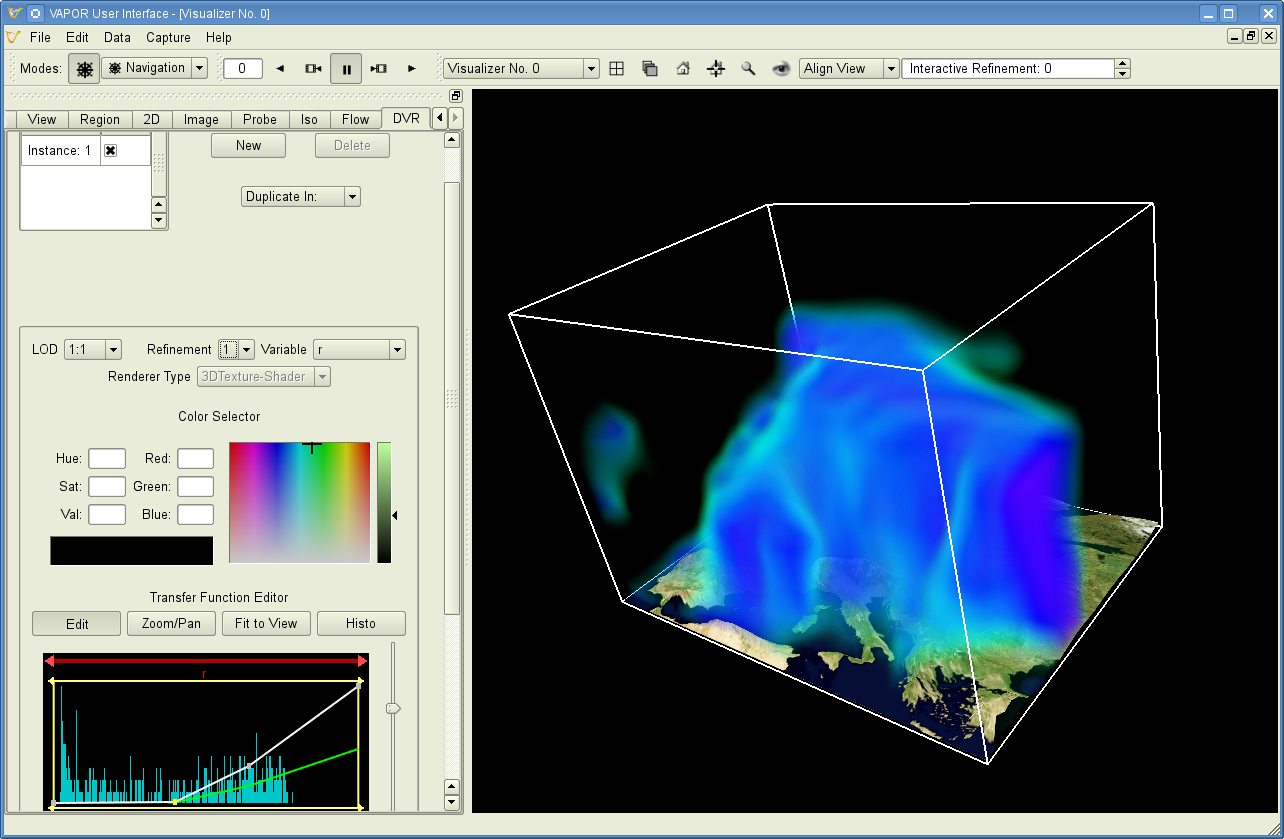Click the center view crosshair icon
Screen dimensions: 1284x839
point(716,69)
